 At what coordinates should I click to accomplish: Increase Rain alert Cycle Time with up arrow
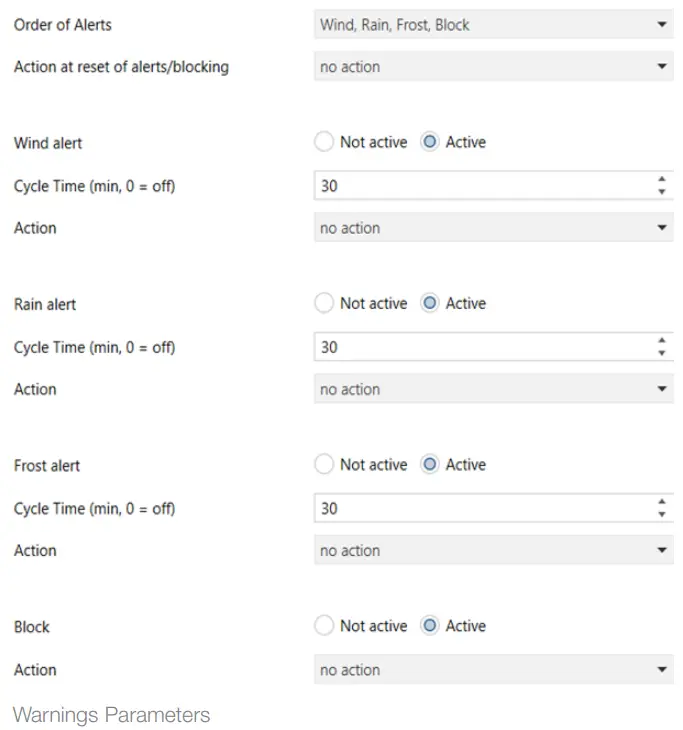click(x=661, y=341)
